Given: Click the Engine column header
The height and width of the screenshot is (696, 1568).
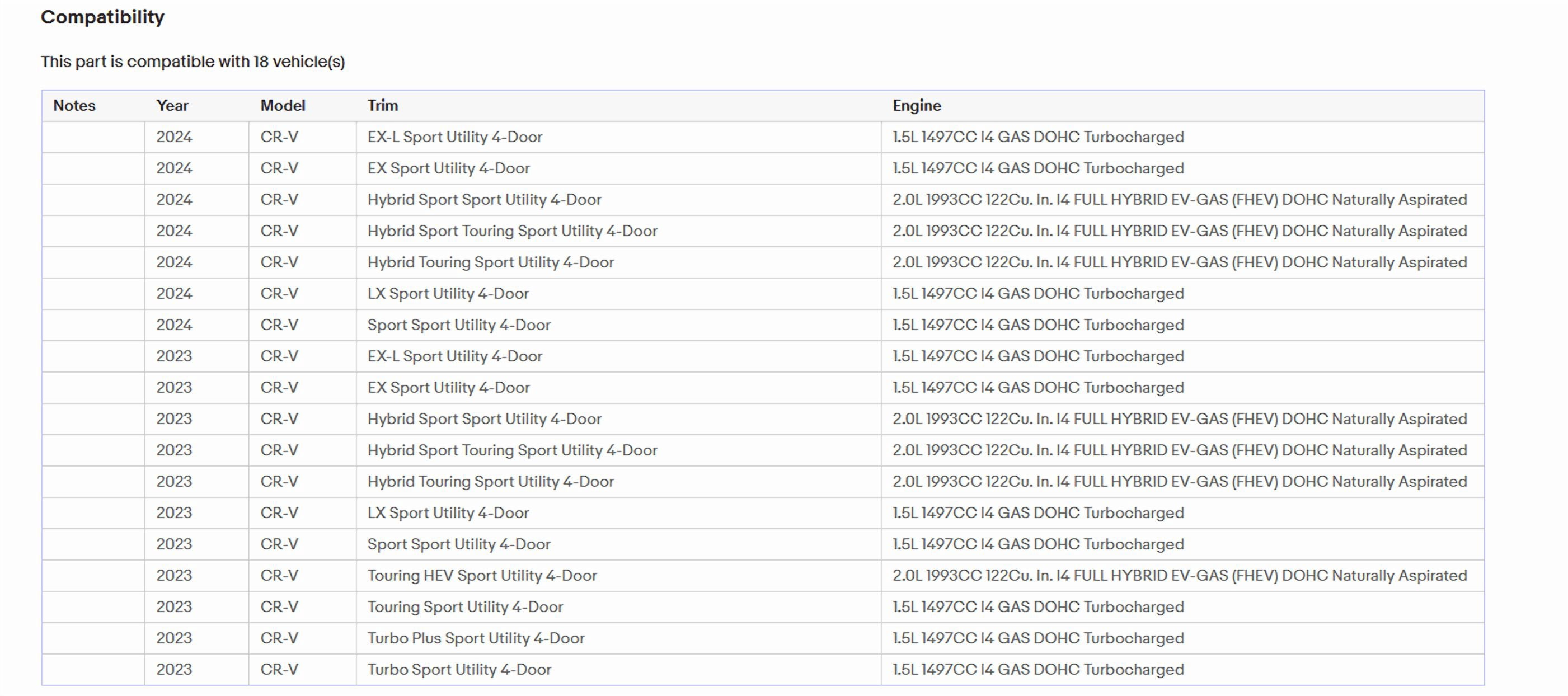Looking at the screenshot, I should 917,105.
